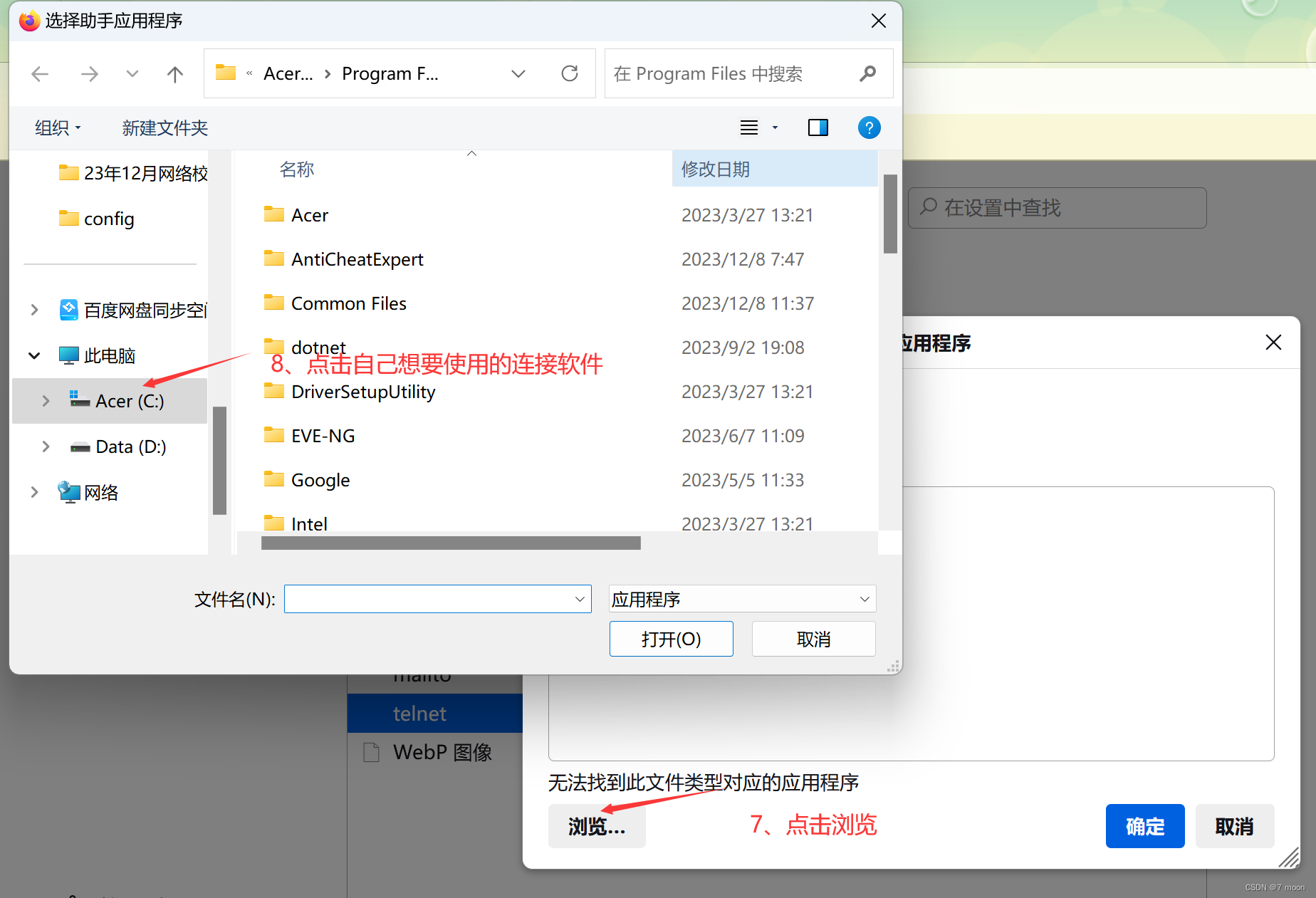Go up one folder level

[175, 74]
